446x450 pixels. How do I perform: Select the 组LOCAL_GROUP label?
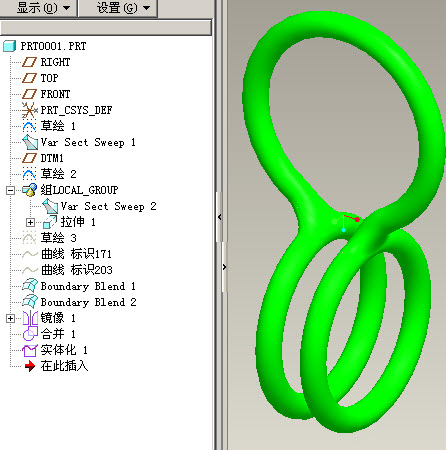tap(79, 190)
